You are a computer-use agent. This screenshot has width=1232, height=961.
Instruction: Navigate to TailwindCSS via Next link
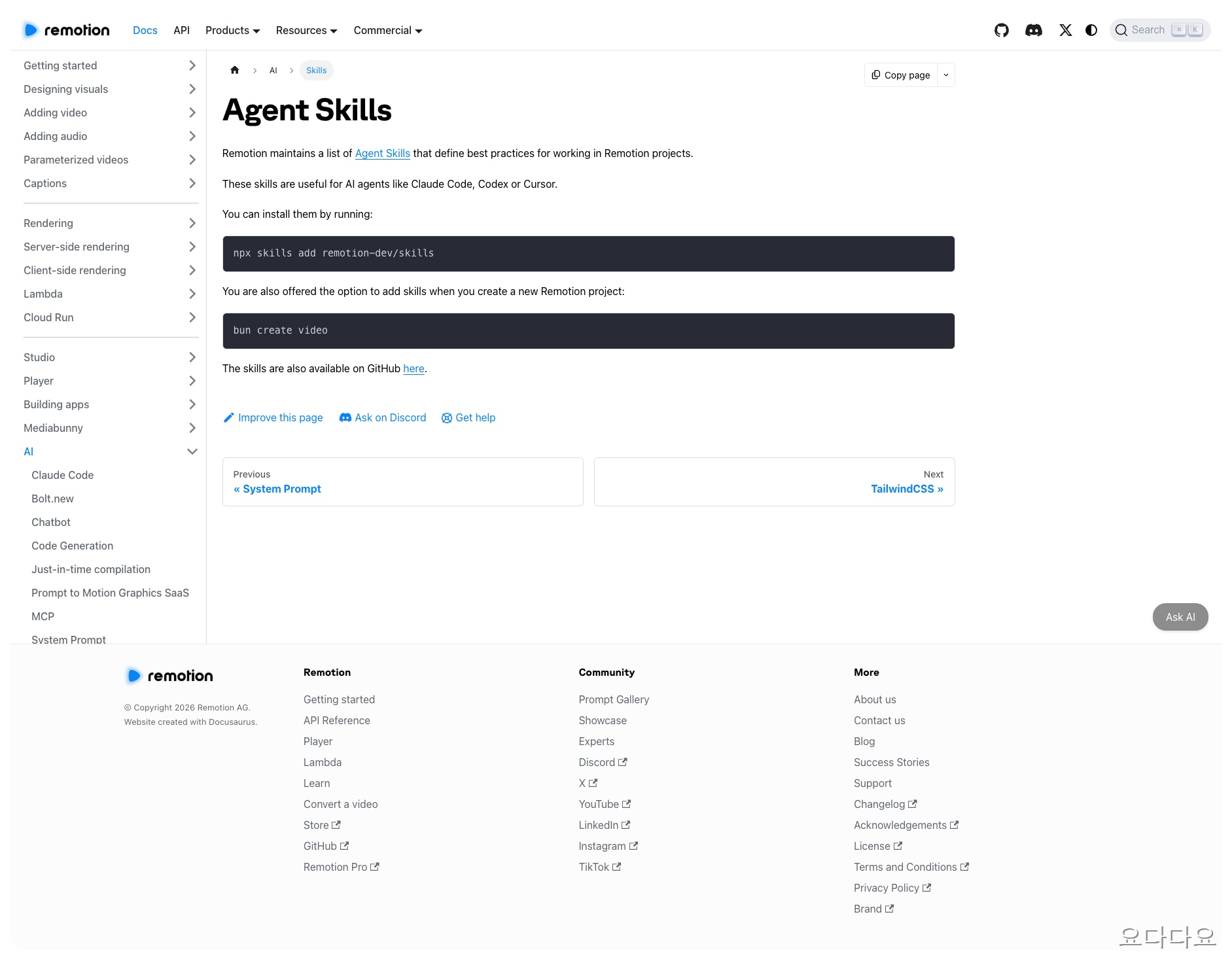tap(907, 489)
